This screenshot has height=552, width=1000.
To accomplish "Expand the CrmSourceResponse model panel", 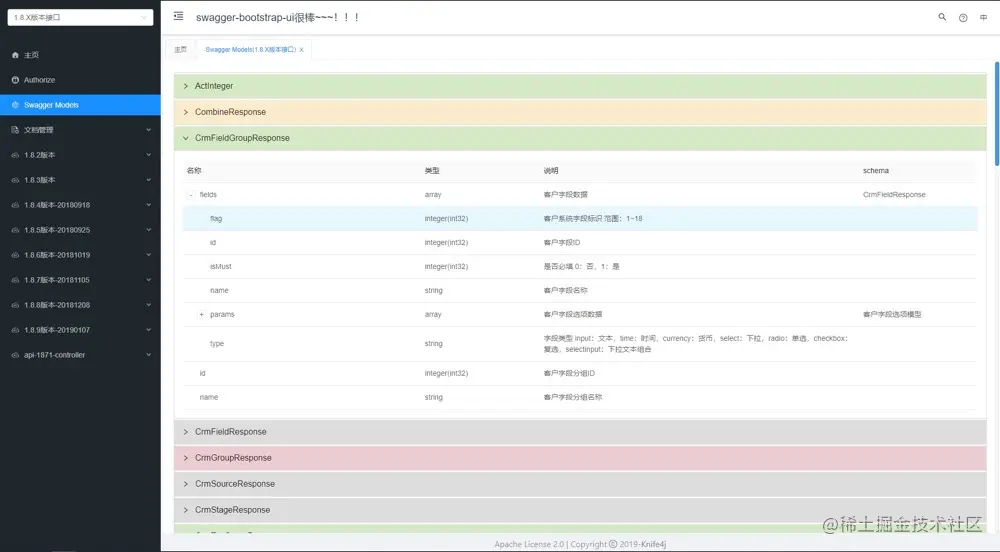I will (x=580, y=484).
